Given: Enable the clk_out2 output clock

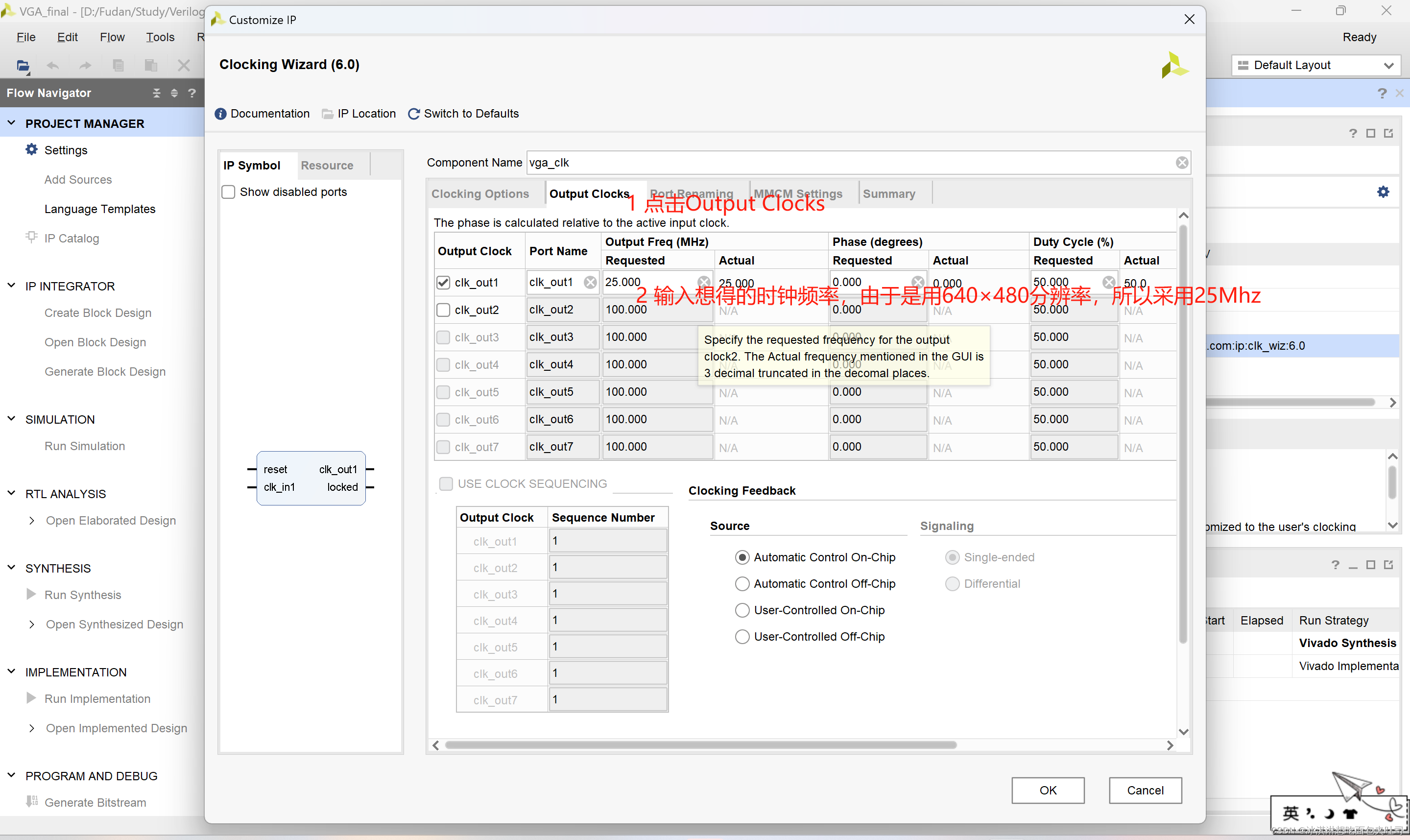Looking at the screenshot, I should [x=443, y=310].
